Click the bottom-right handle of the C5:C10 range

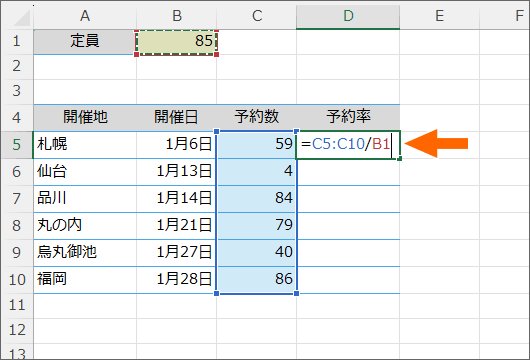pyautogui.click(x=296, y=293)
